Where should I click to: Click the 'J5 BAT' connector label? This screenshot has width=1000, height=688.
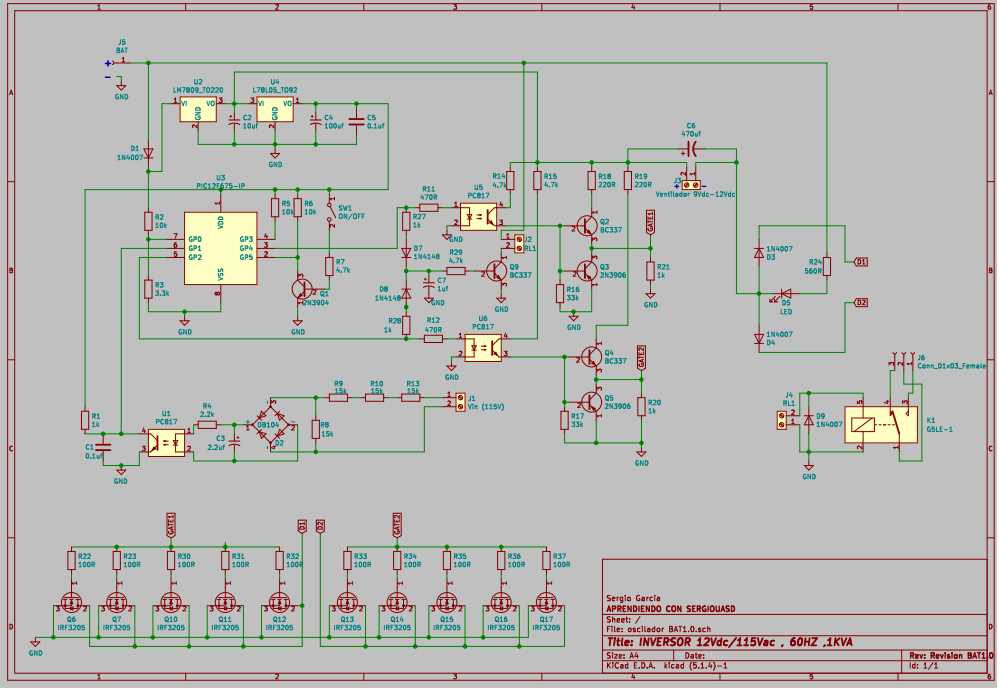click(x=122, y=46)
